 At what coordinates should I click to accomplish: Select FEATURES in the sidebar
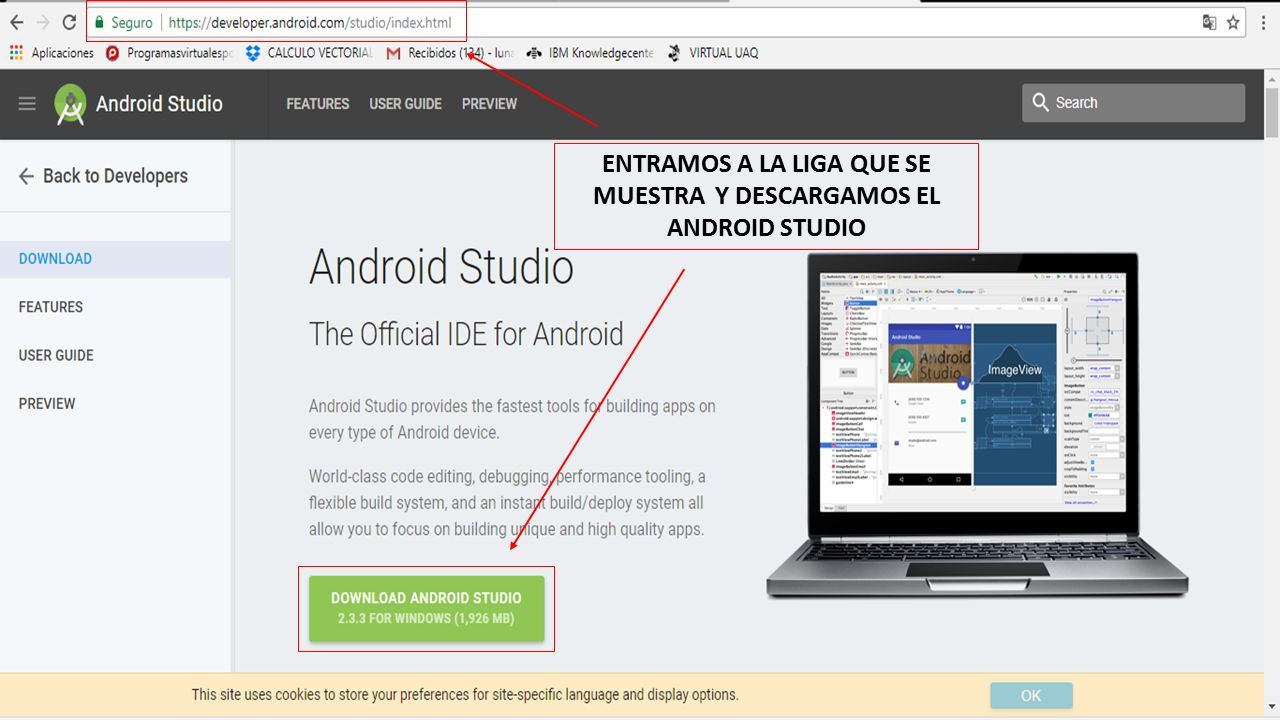(51, 307)
